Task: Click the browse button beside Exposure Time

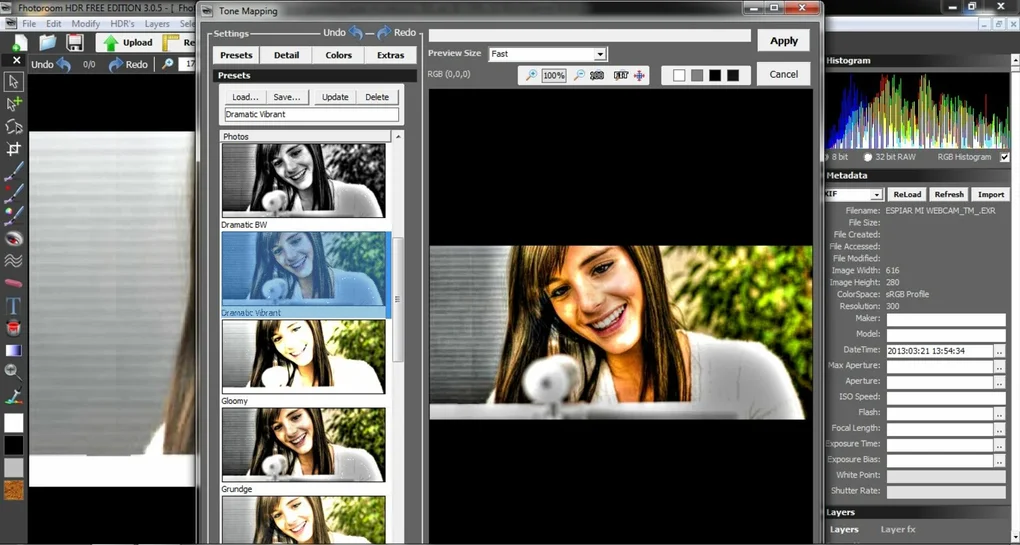Action: (x=1000, y=445)
